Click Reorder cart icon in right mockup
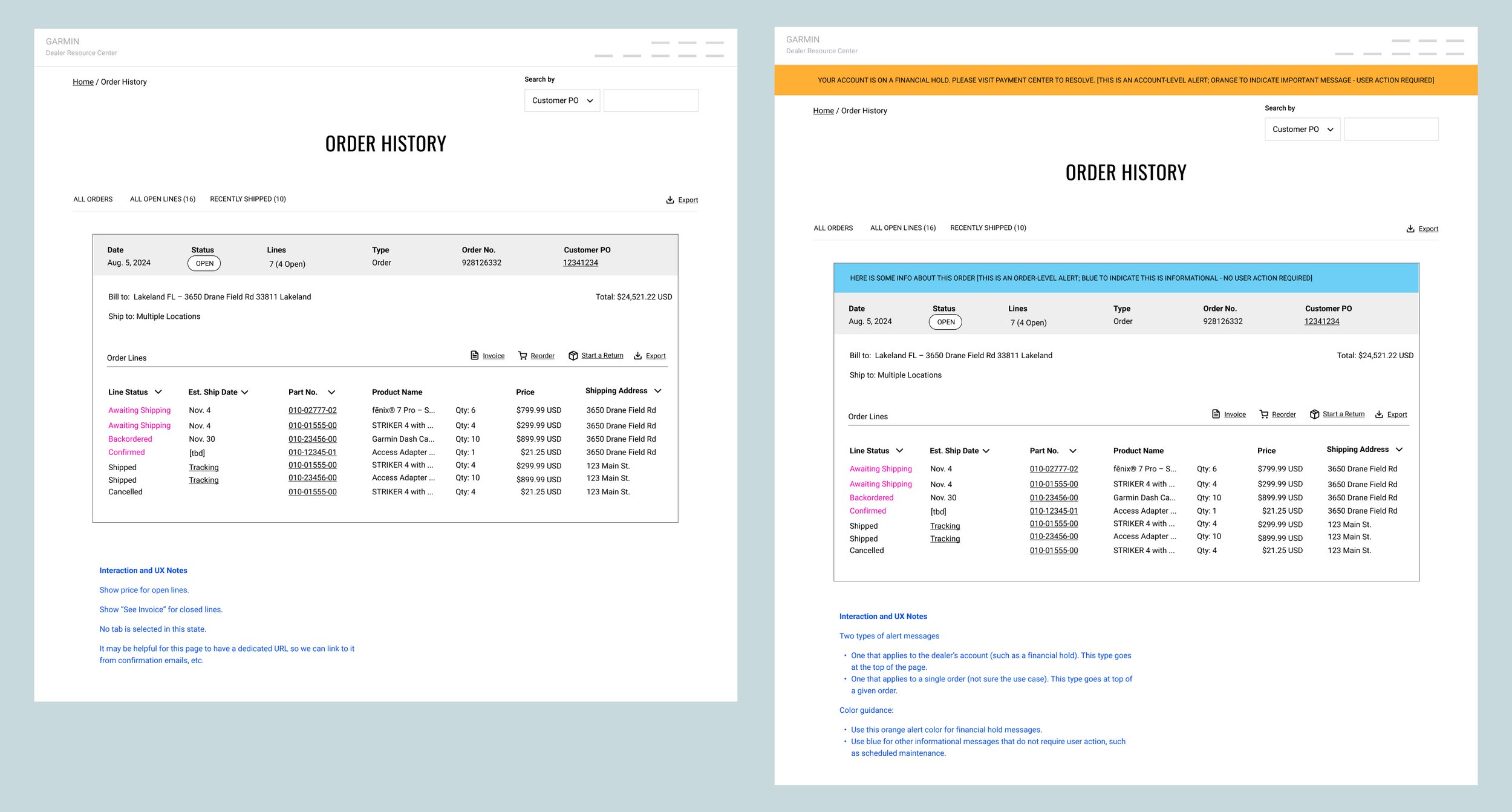1512x812 pixels. tap(1263, 414)
